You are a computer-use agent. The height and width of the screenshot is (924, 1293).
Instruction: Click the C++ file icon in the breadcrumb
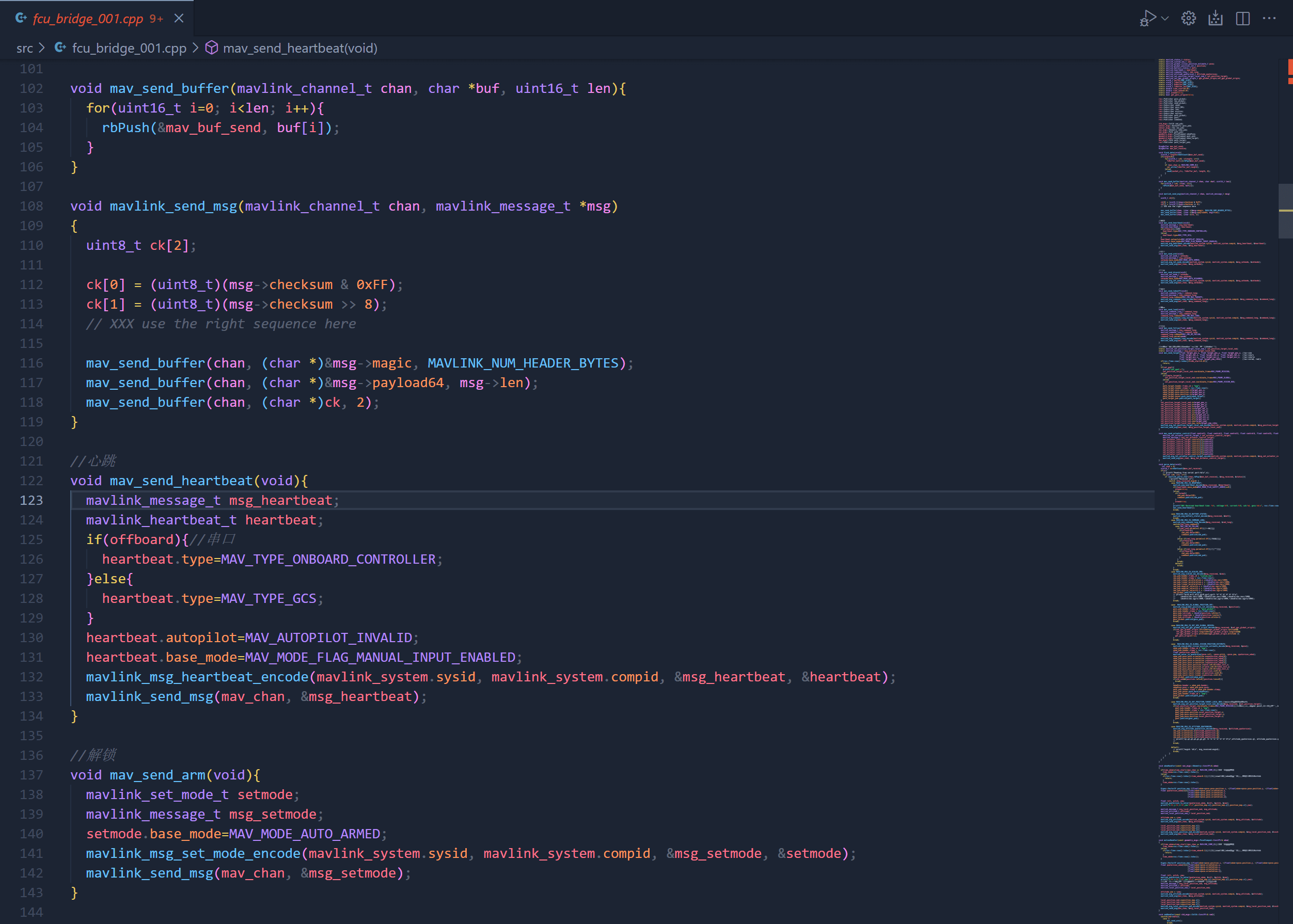(x=59, y=48)
